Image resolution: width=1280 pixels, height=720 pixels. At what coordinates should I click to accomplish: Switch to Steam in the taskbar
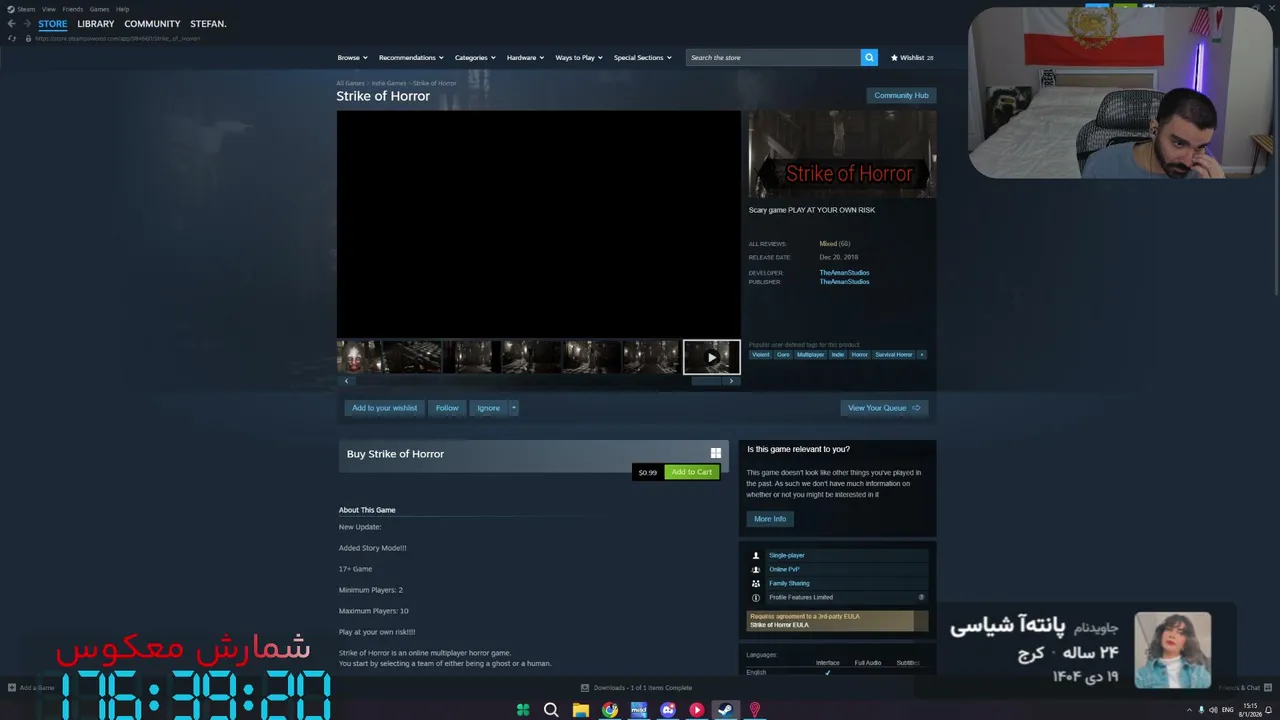[726, 710]
